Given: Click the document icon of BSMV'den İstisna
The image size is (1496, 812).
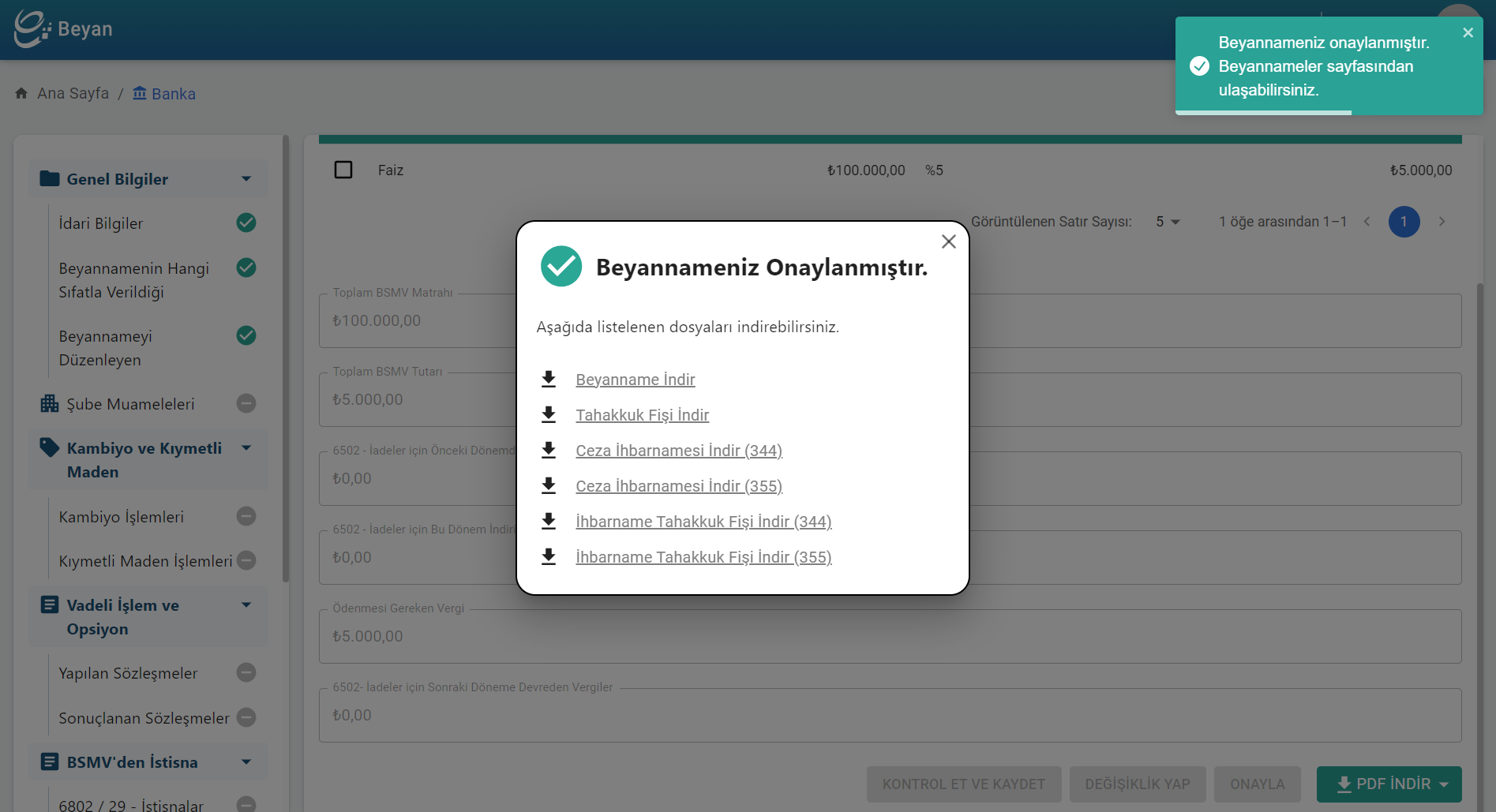Looking at the screenshot, I should 50,761.
